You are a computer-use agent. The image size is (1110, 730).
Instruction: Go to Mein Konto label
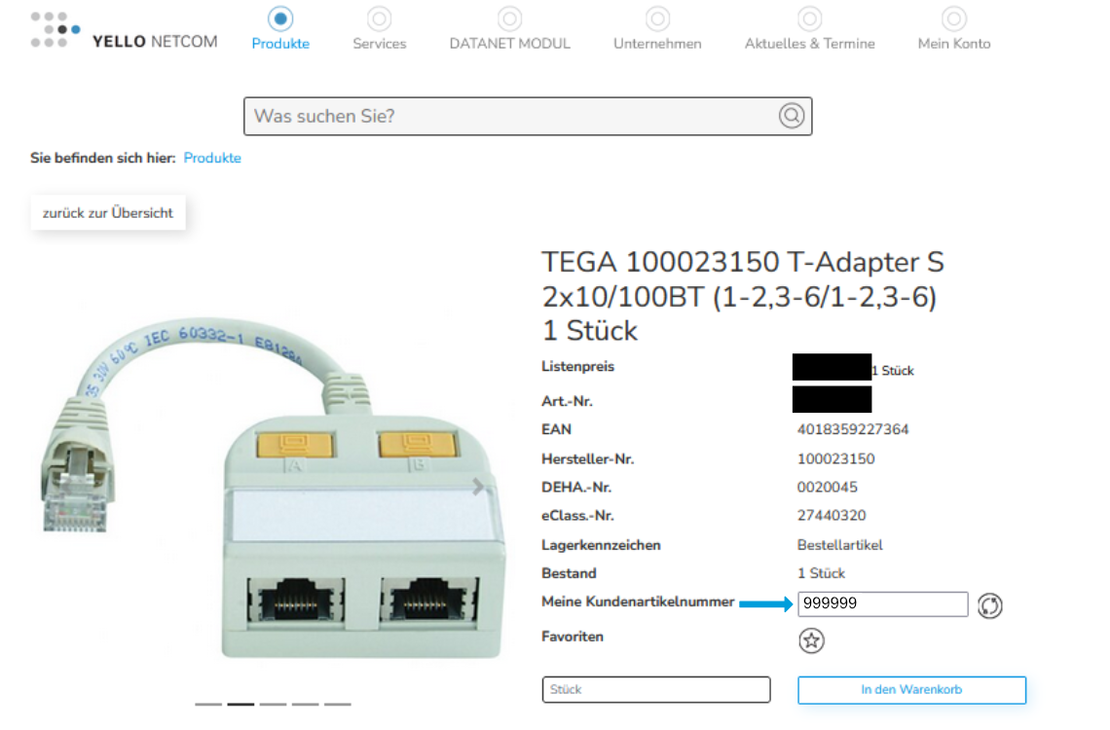pyautogui.click(x=954, y=44)
